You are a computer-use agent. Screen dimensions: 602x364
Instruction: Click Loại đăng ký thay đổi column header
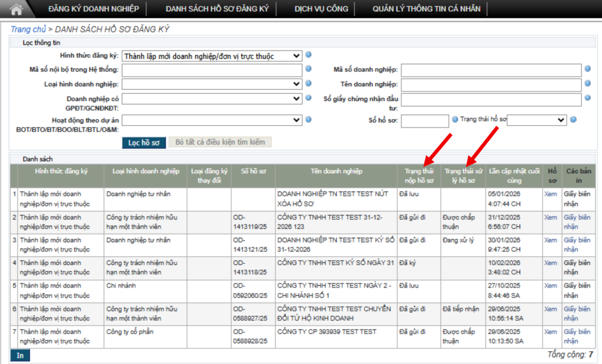pyautogui.click(x=209, y=176)
